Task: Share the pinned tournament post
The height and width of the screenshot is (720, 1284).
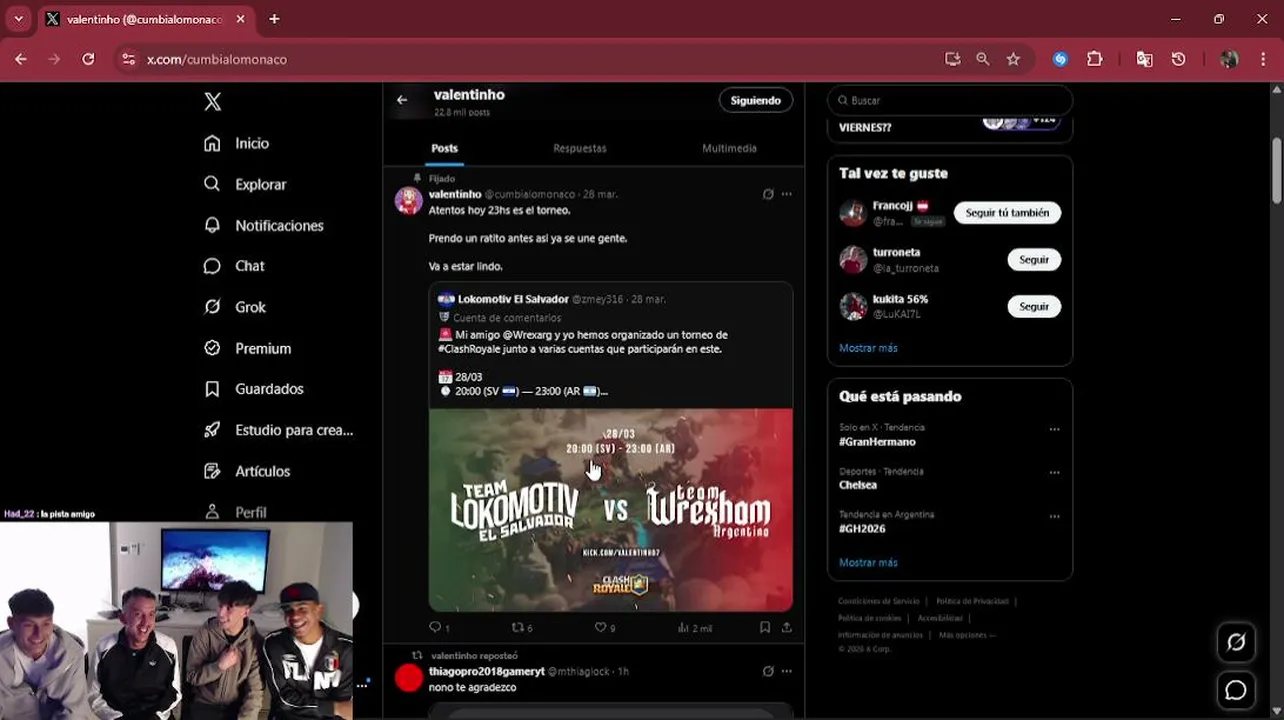Action: click(787, 627)
